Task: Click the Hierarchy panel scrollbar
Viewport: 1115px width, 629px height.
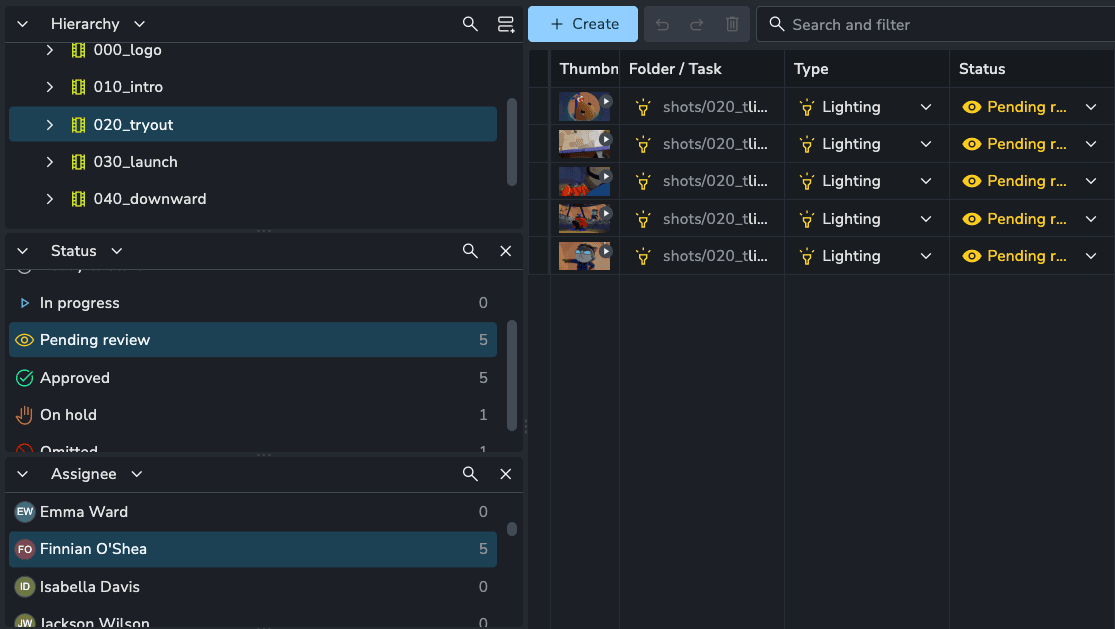Action: pyautogui.click(x=511, y=142)
